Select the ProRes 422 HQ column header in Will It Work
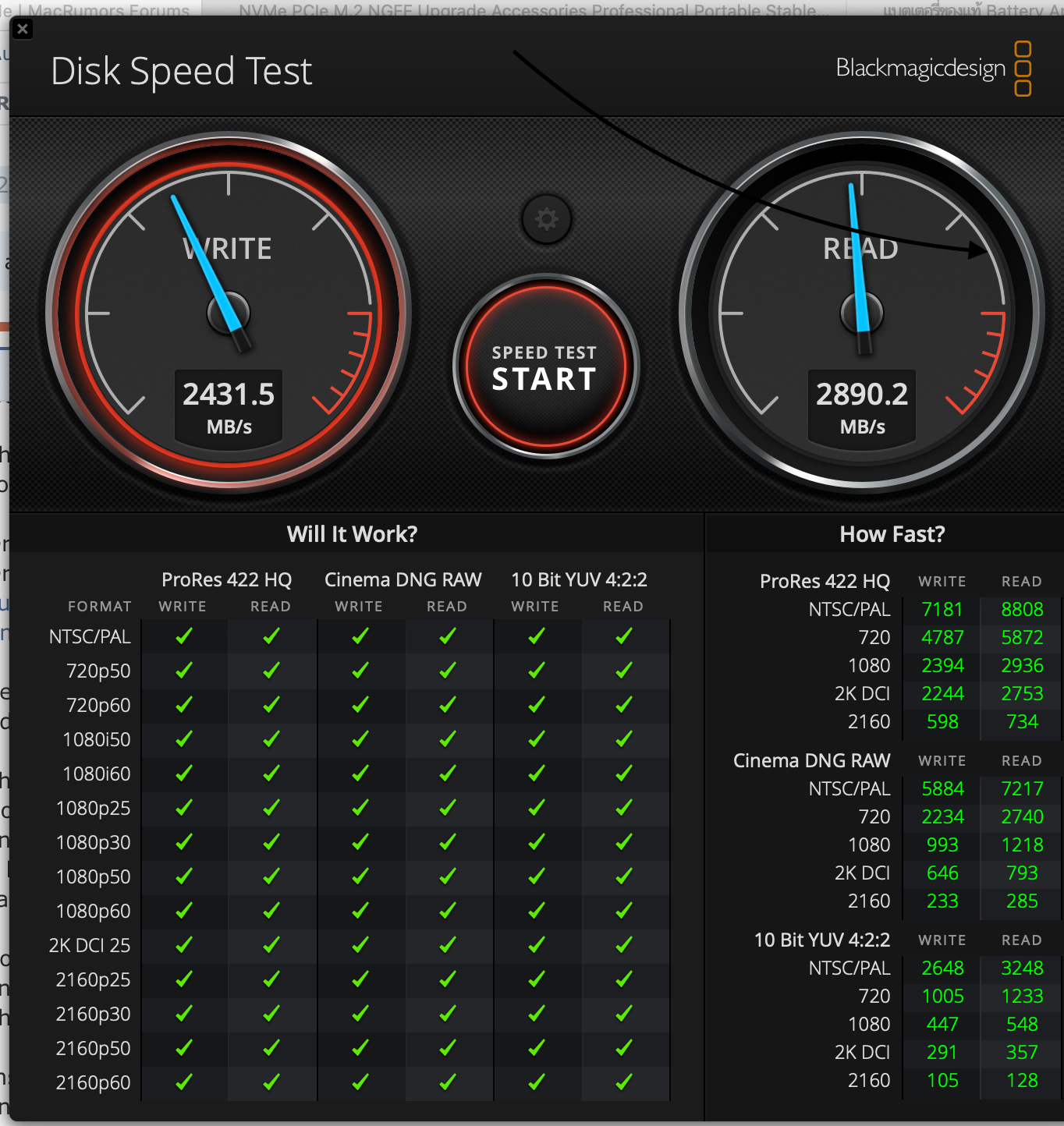The width and height of the screenshot is (1064, 1126). point(226,579)
